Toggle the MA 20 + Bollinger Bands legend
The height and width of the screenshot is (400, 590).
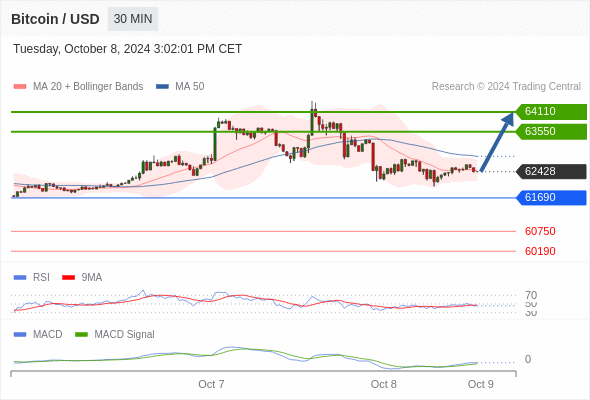tap(88, 87)
